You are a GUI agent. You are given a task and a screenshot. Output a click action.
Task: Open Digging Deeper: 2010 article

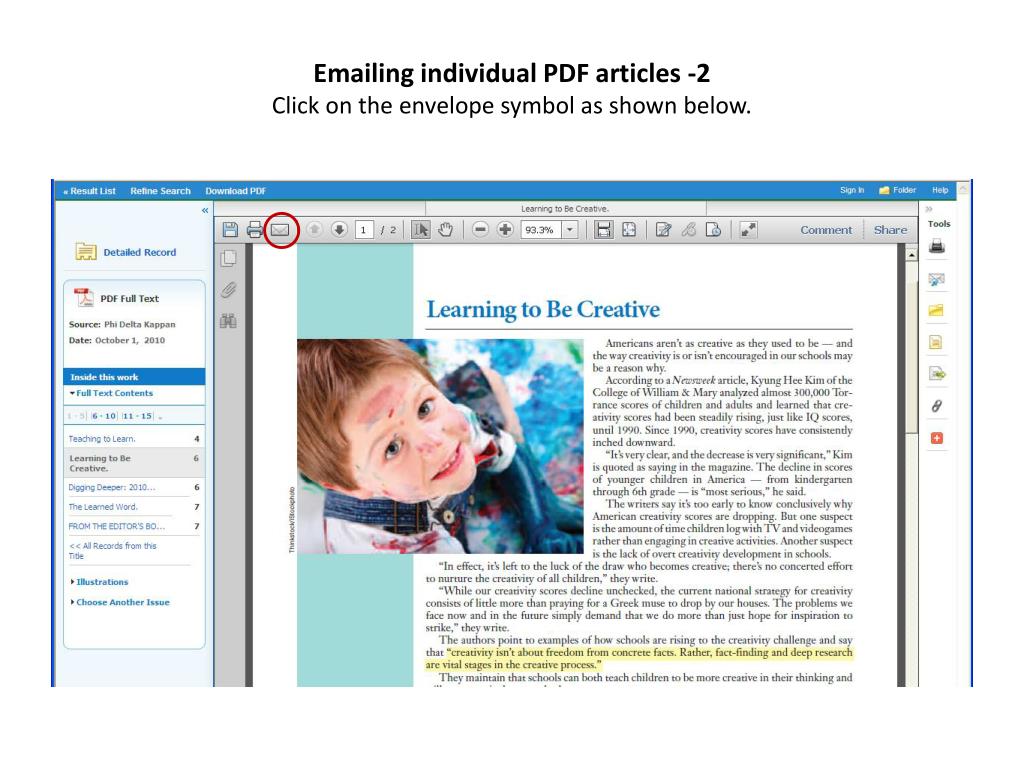[112, 487]
